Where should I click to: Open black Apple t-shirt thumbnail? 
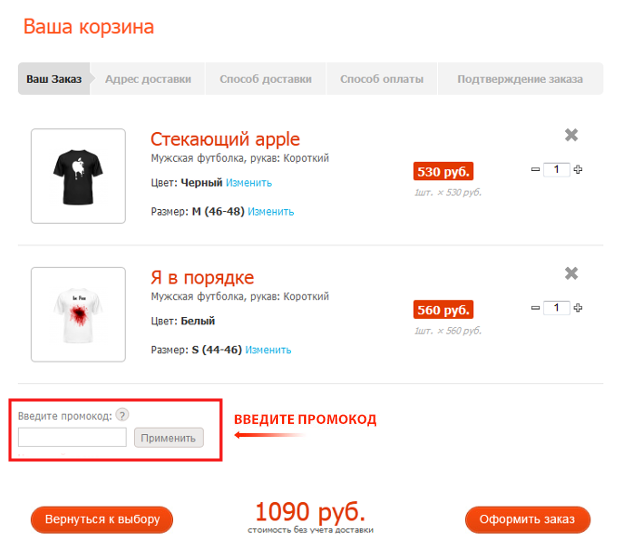point(78,176)
